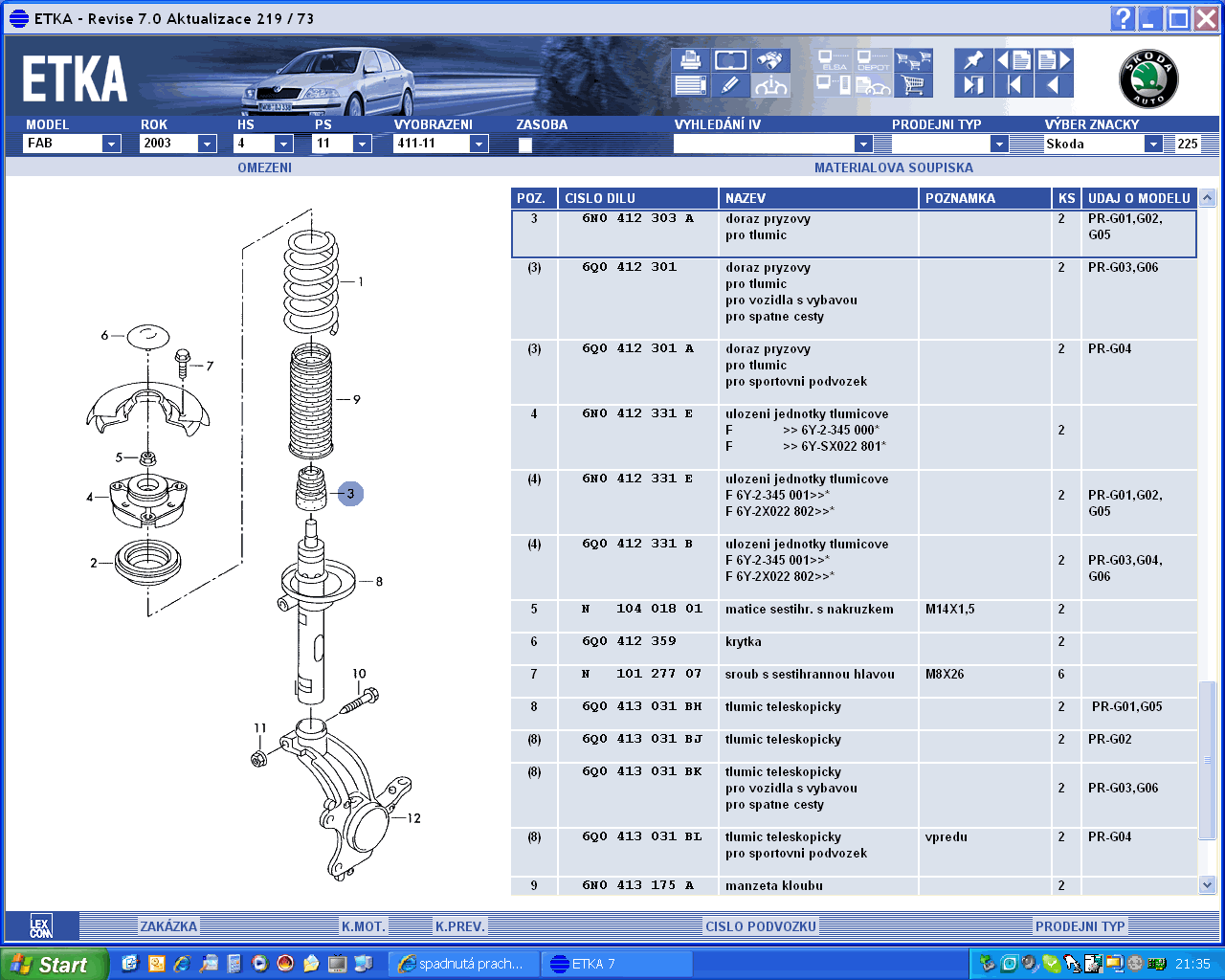The image size is (1225, 980).
Task: Open Internet Explorer from quick launch
Action: tap(182, 964)
